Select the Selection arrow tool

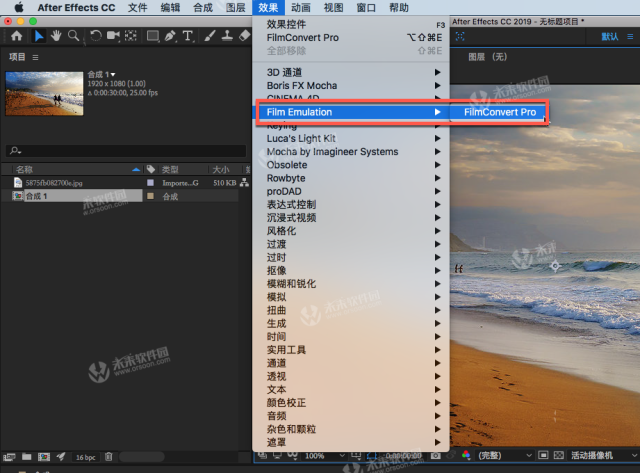click(39, 36)
